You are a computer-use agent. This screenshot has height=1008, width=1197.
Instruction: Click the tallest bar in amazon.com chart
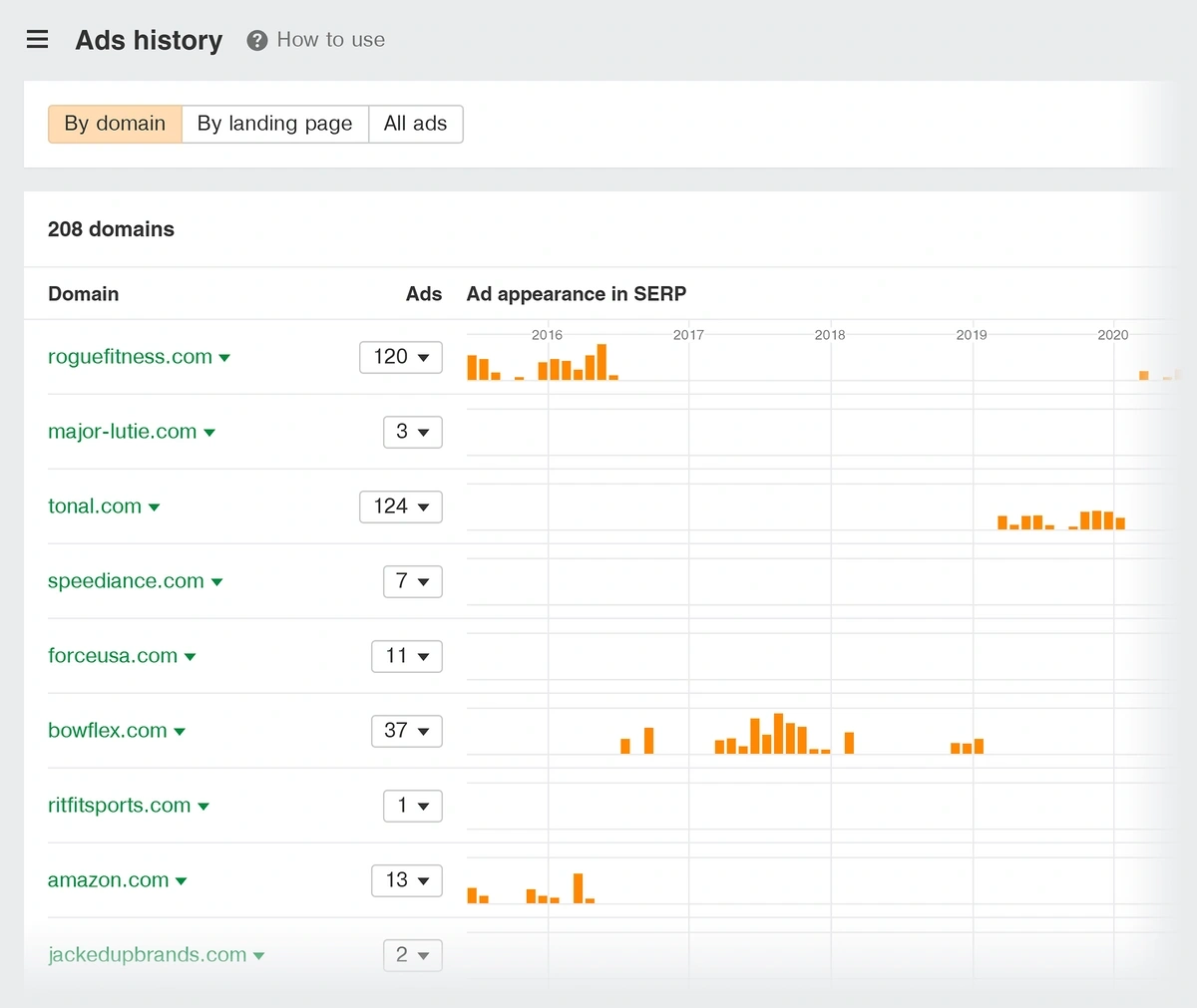578,888
